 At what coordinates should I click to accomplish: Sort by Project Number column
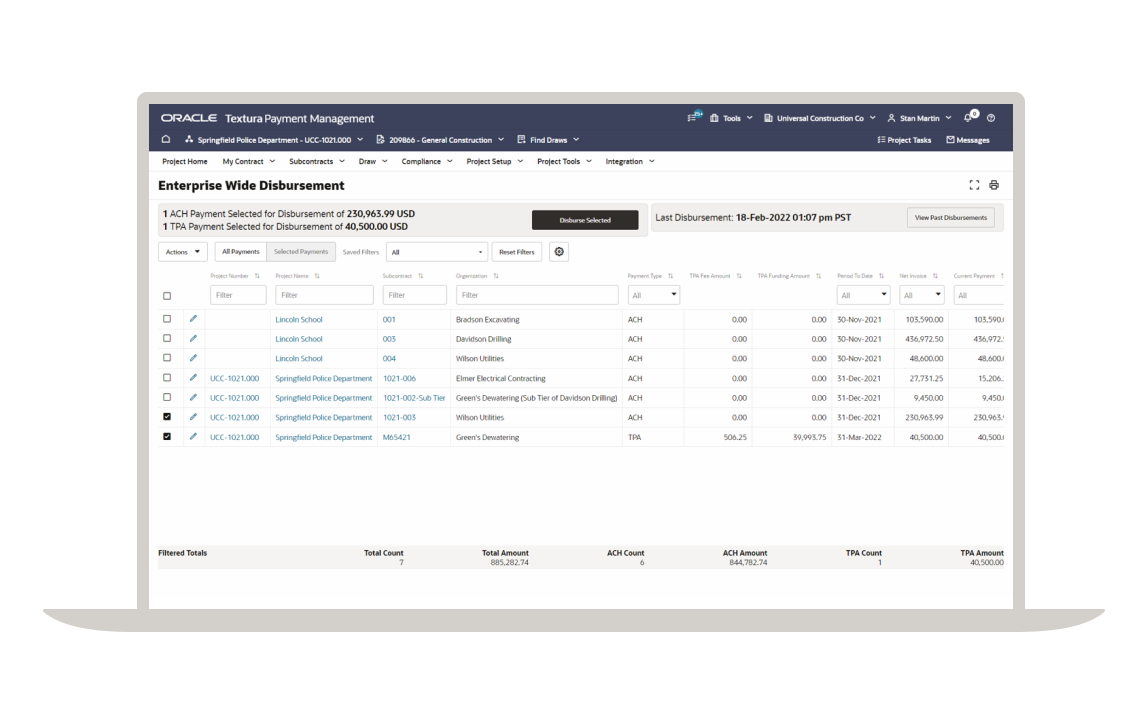(x=257, y=276)
